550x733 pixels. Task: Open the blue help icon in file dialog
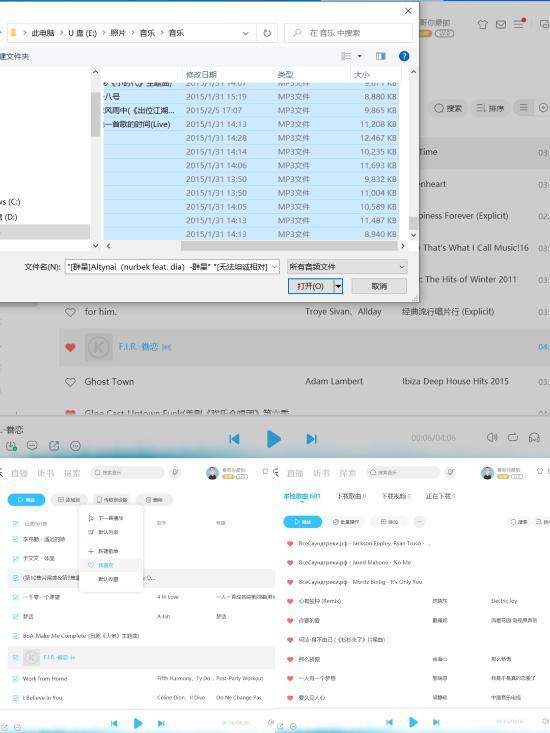(404, 56)
